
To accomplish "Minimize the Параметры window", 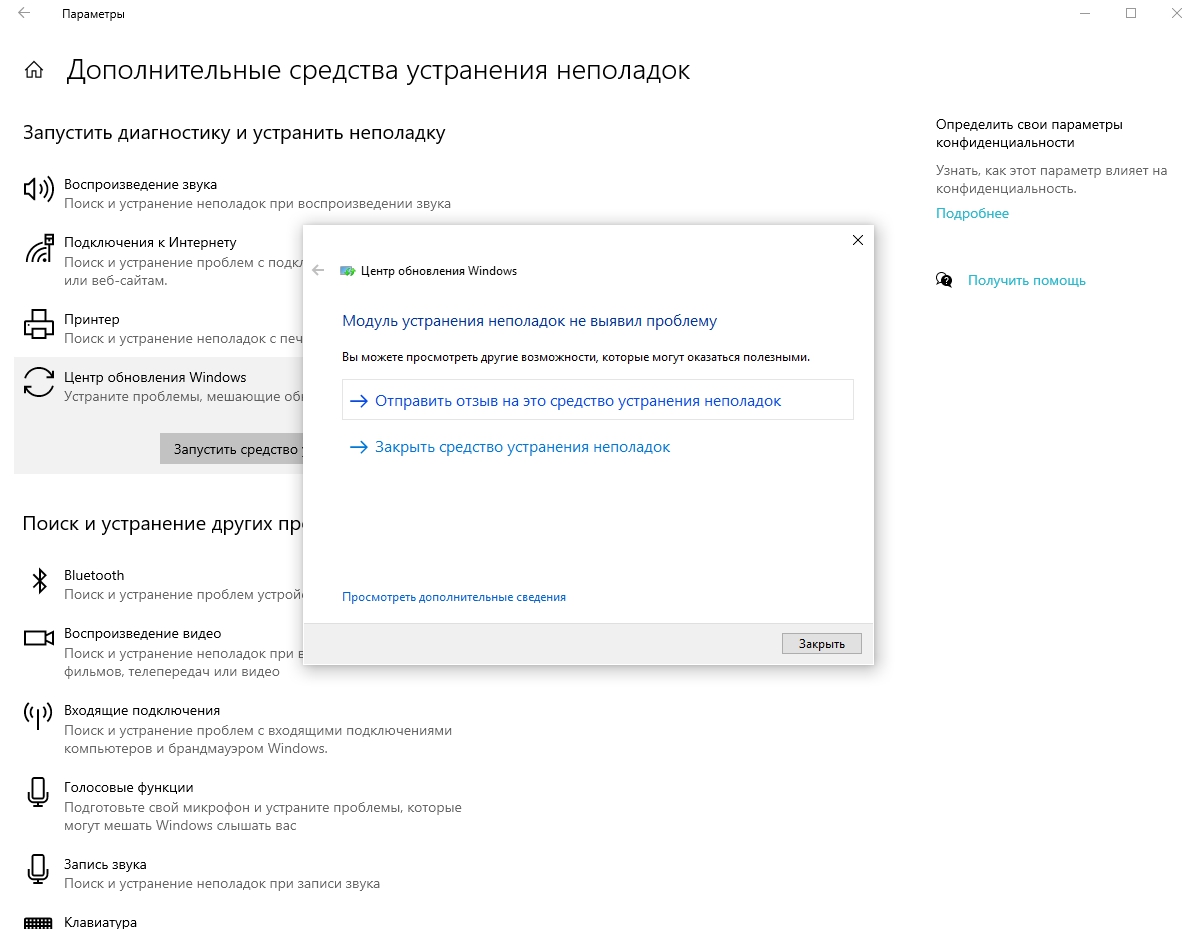I will (x=1085, y=14).
